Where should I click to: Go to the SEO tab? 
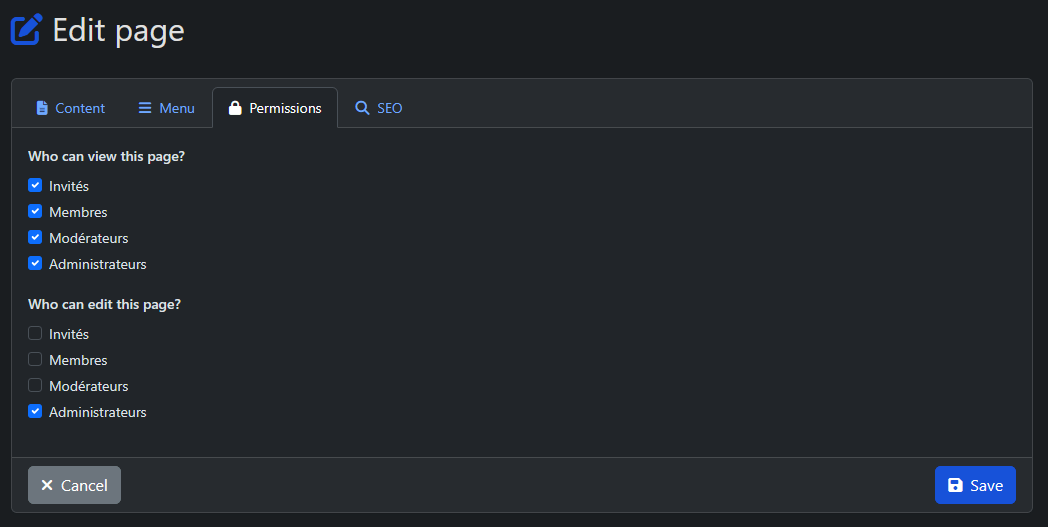[379, 108]
